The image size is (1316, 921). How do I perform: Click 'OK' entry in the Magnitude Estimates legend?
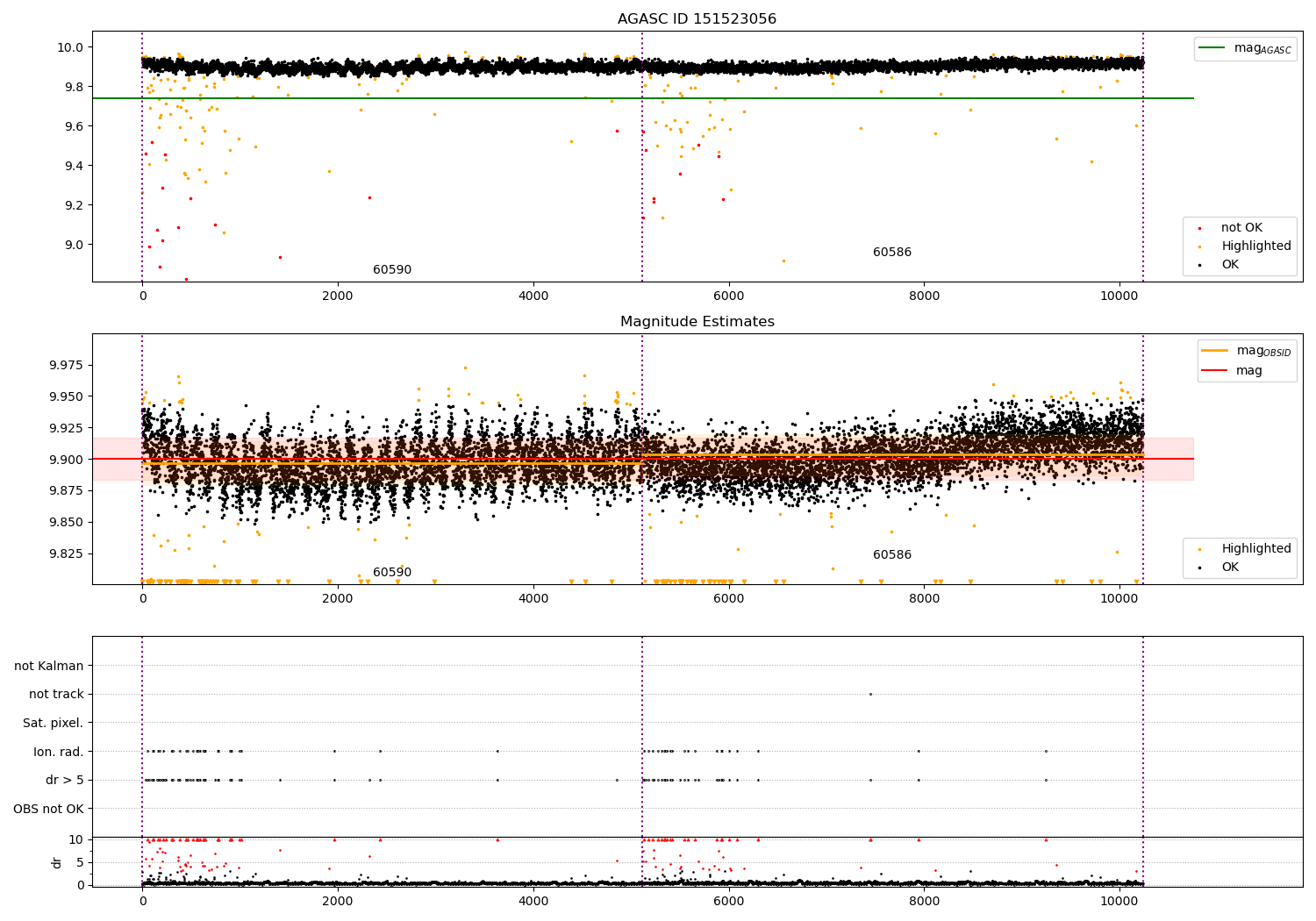[x=1230, y=568]
